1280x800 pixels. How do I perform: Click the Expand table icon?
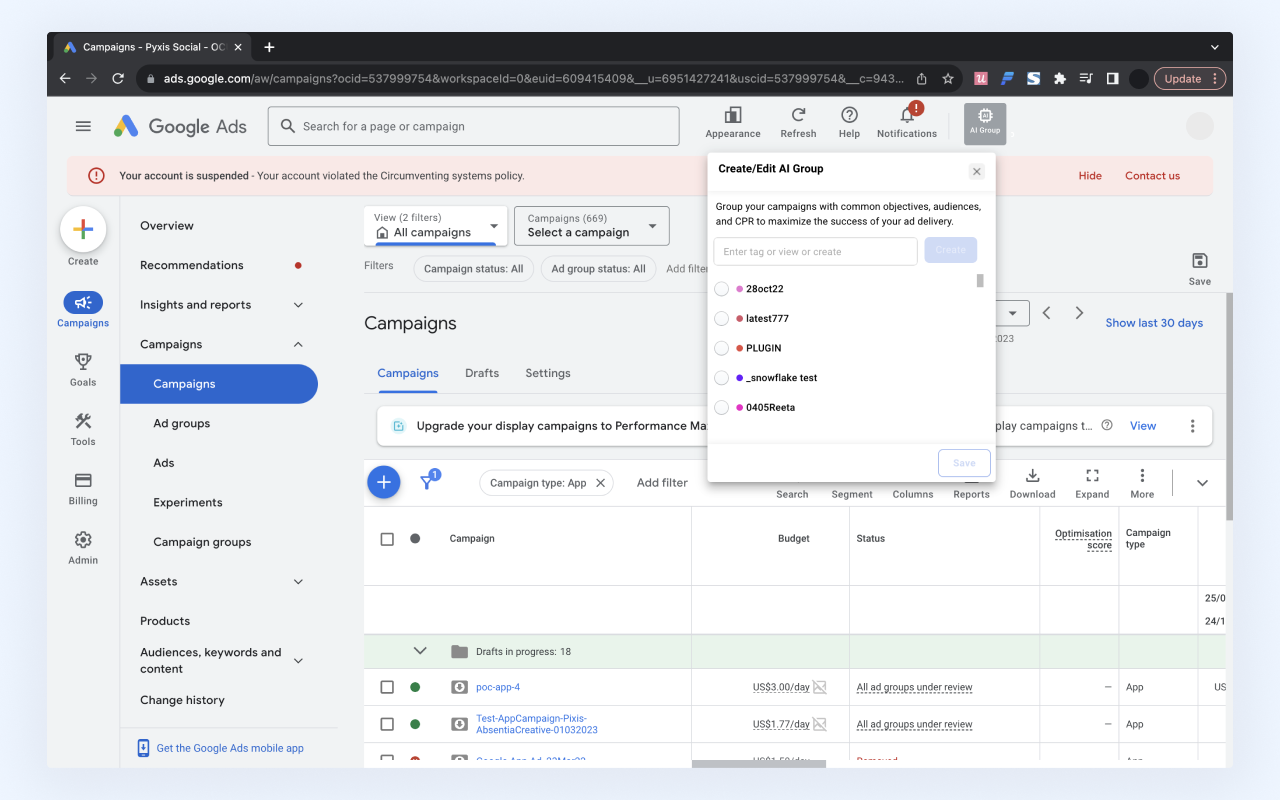pos(1092,476)
